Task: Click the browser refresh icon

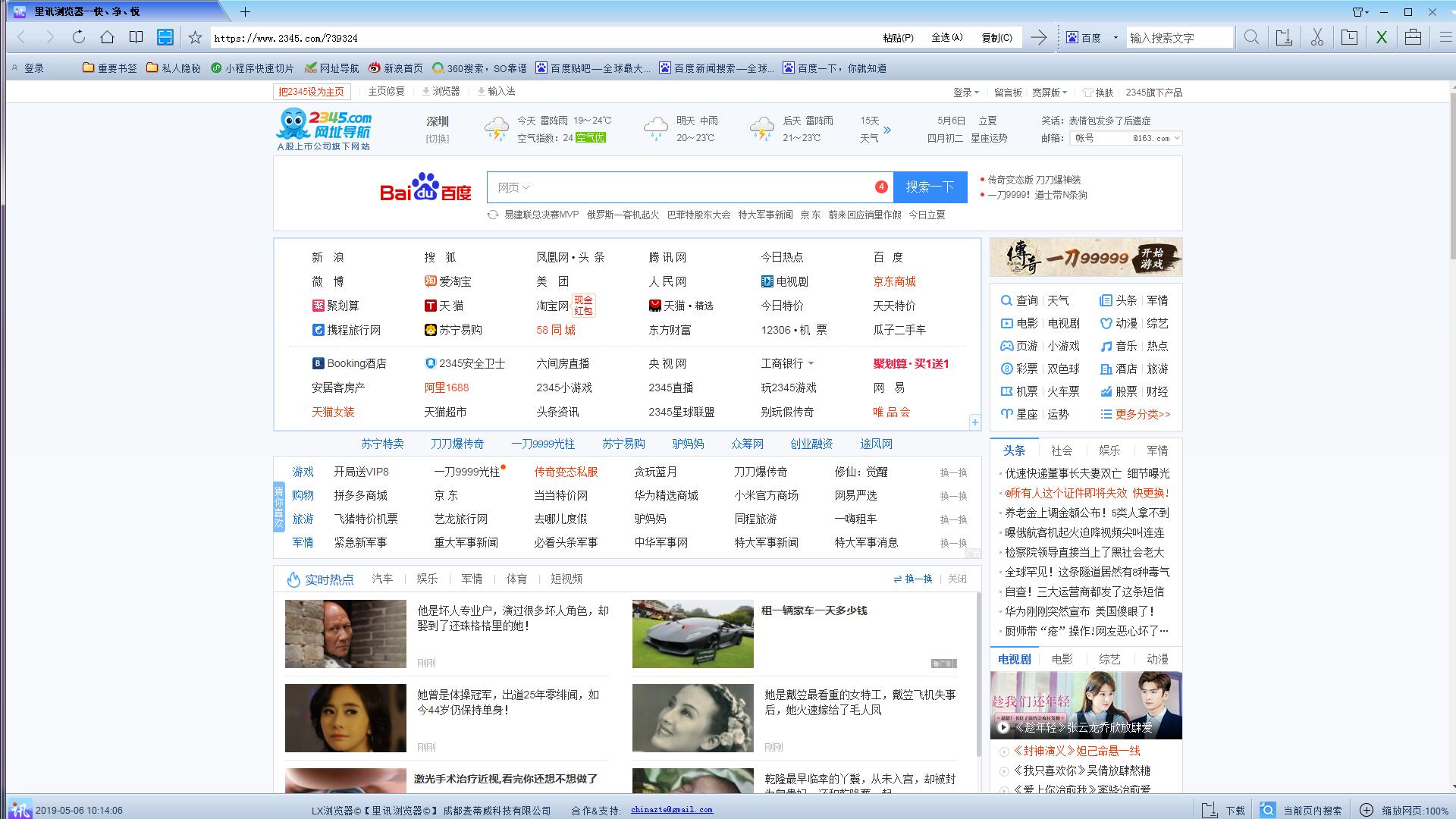Action: pyautogui.click(x=79, y=37)
